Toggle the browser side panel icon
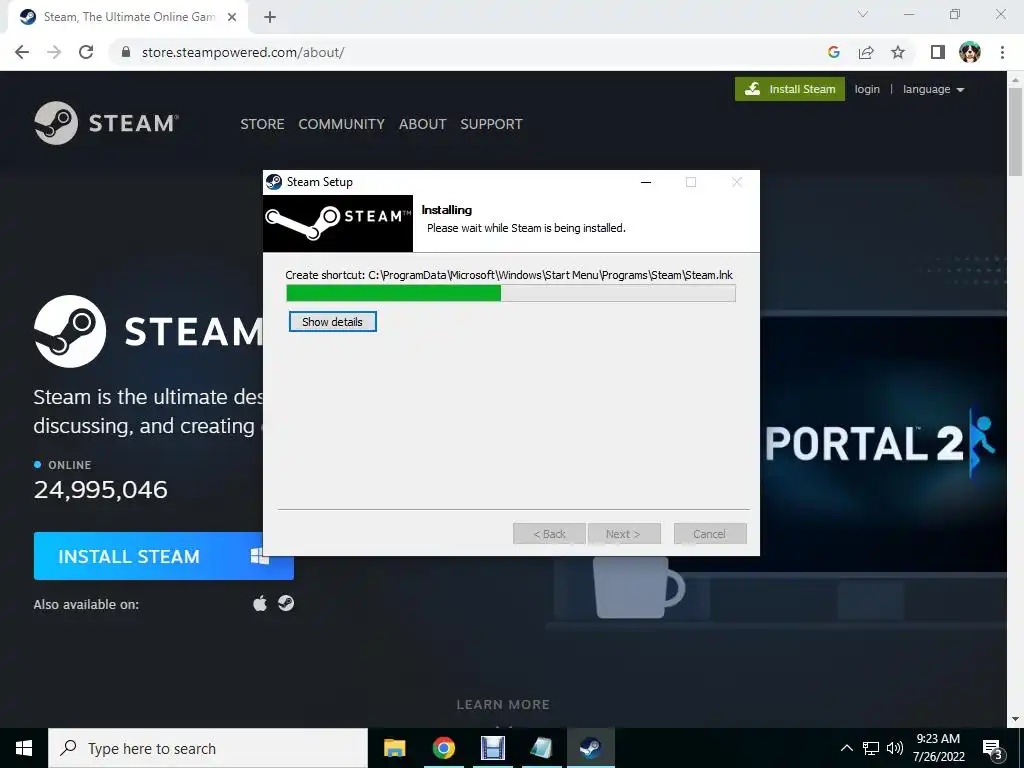The image size is (1024, 768). pos(938,52)
